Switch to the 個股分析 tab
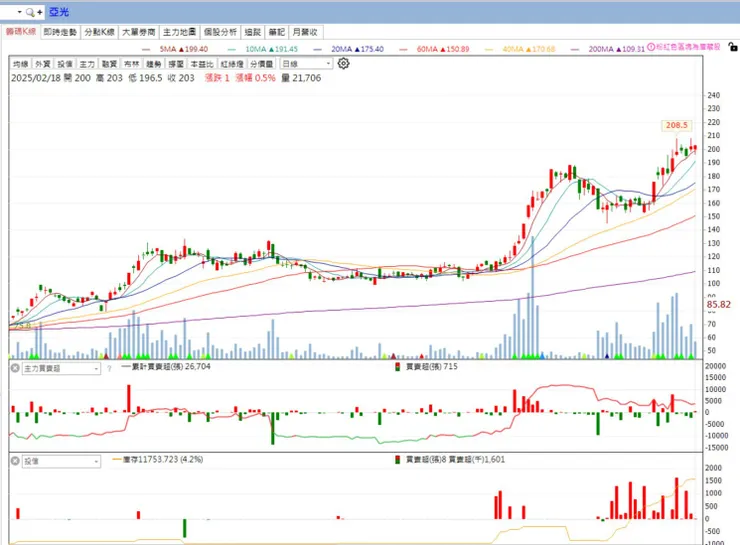The width and height of the screenshot is (740, 545). (x=220, y=32)
